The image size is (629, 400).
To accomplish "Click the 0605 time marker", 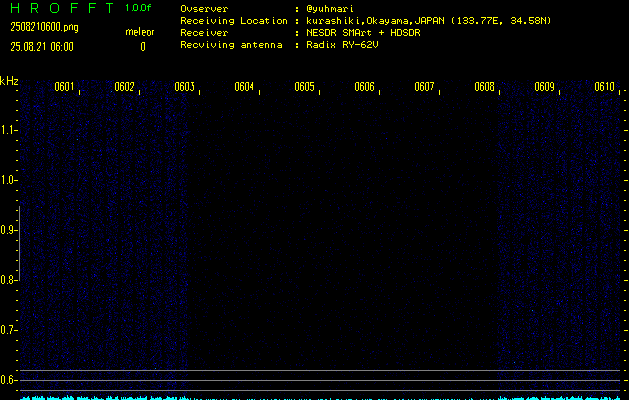I will click(x=304, y=87).
